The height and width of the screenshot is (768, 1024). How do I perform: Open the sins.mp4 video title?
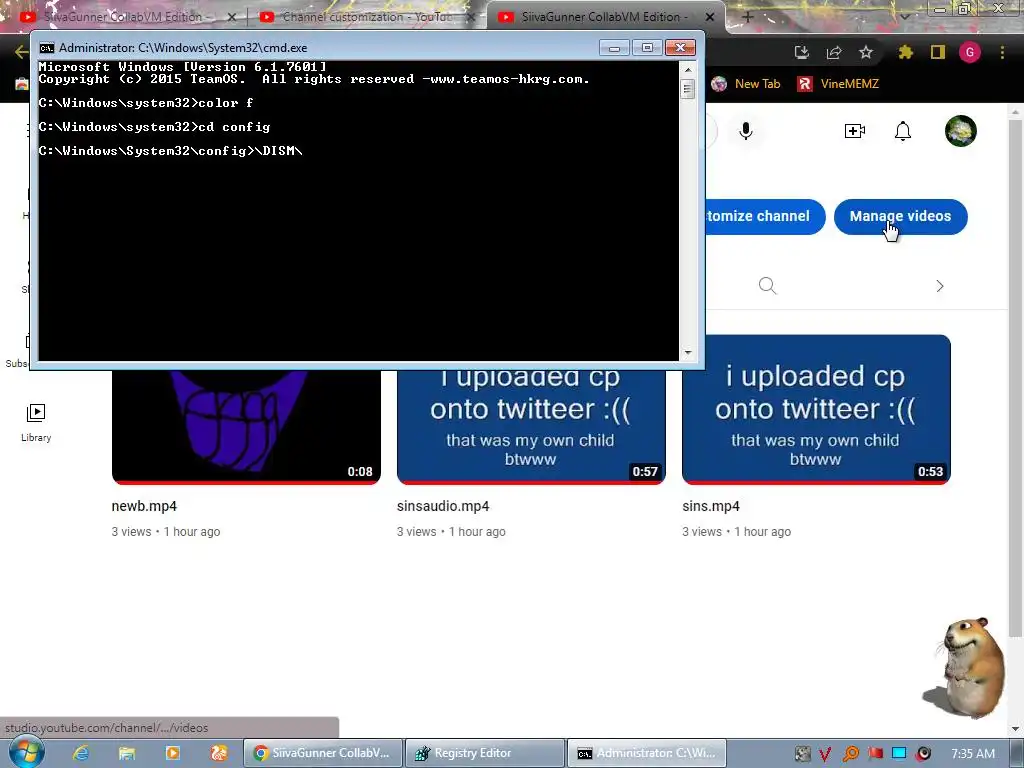pos(711,506)
